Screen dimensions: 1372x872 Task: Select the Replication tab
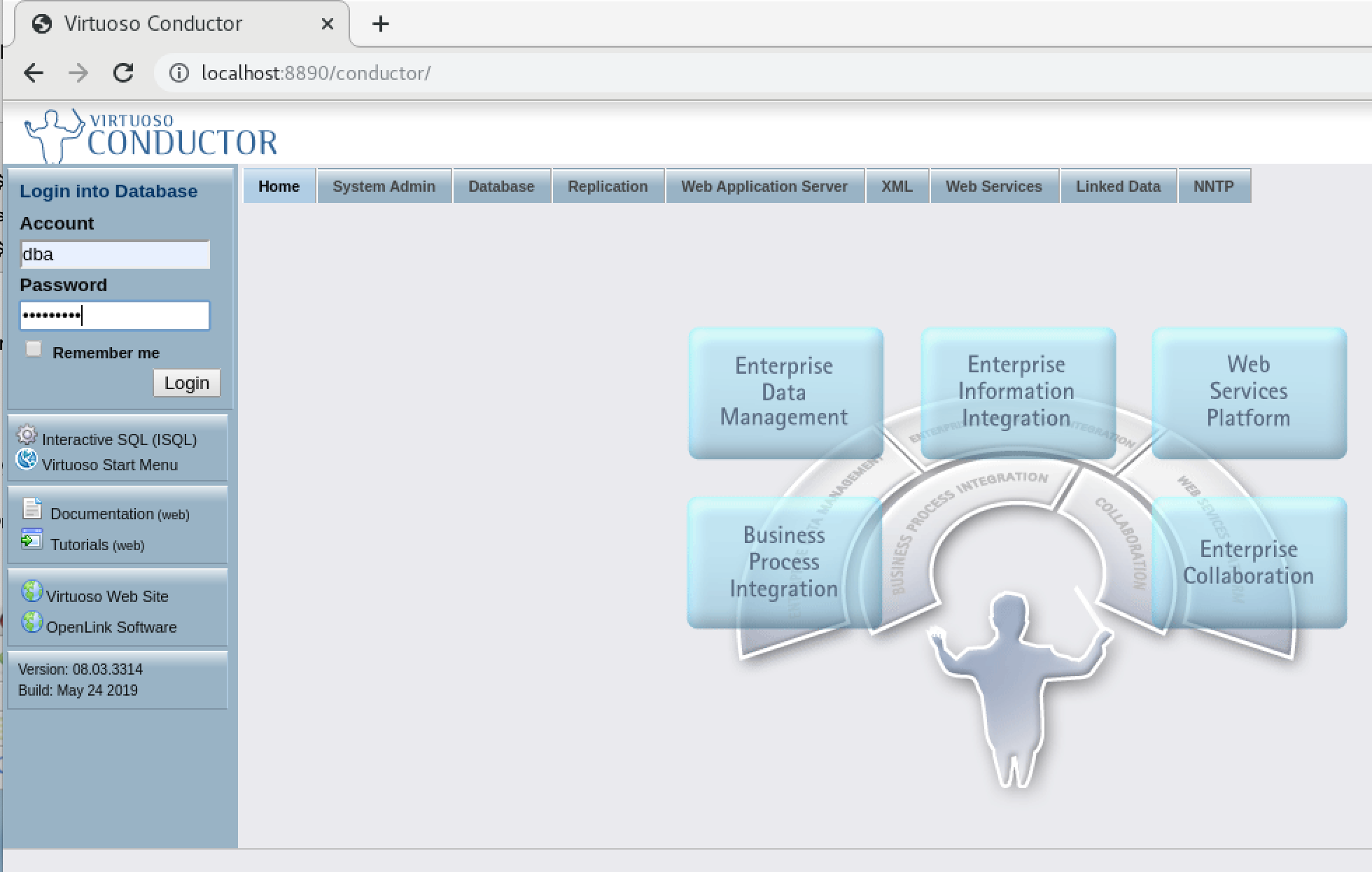click(608, 187)
